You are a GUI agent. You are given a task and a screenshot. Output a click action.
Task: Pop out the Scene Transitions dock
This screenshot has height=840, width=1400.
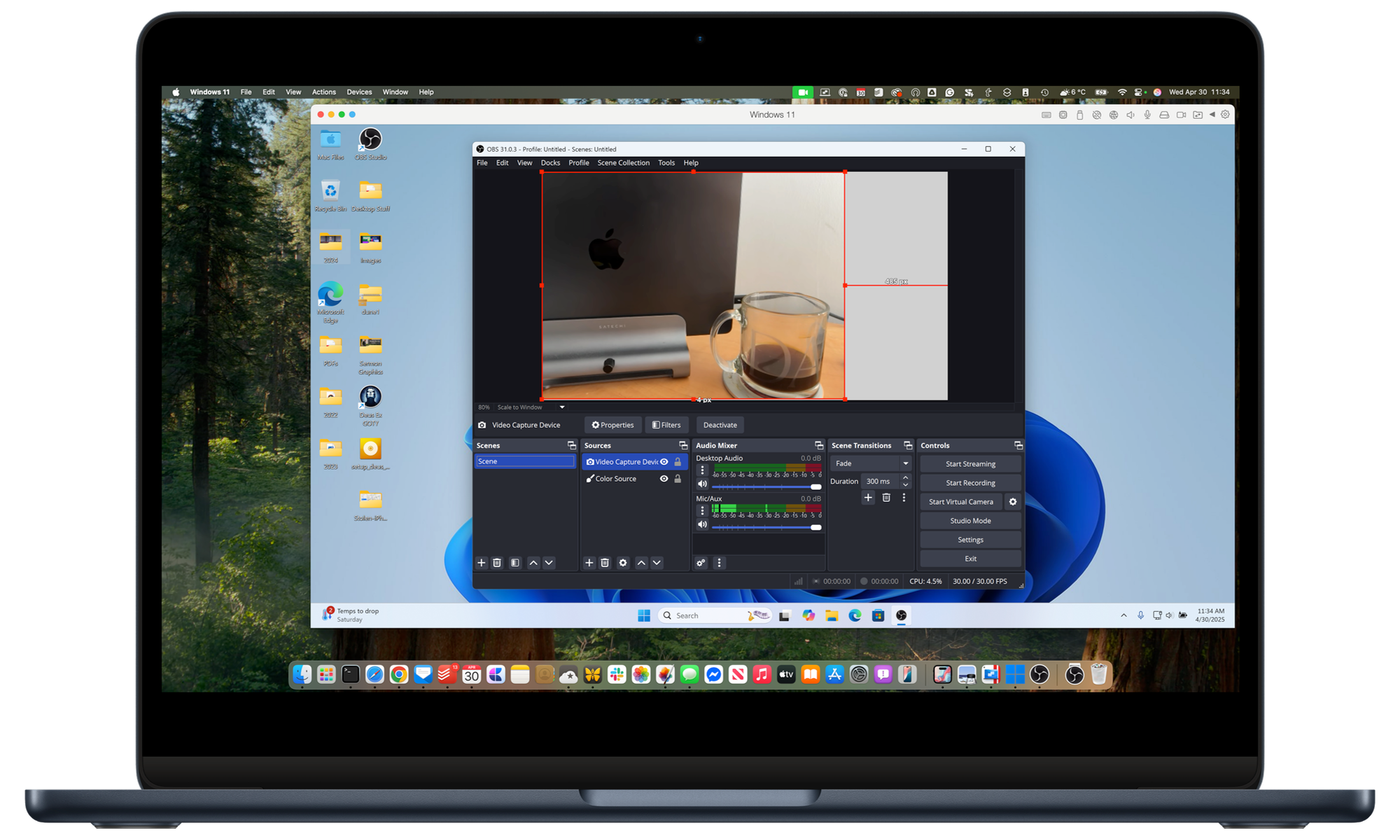click(x=908, y=445)
